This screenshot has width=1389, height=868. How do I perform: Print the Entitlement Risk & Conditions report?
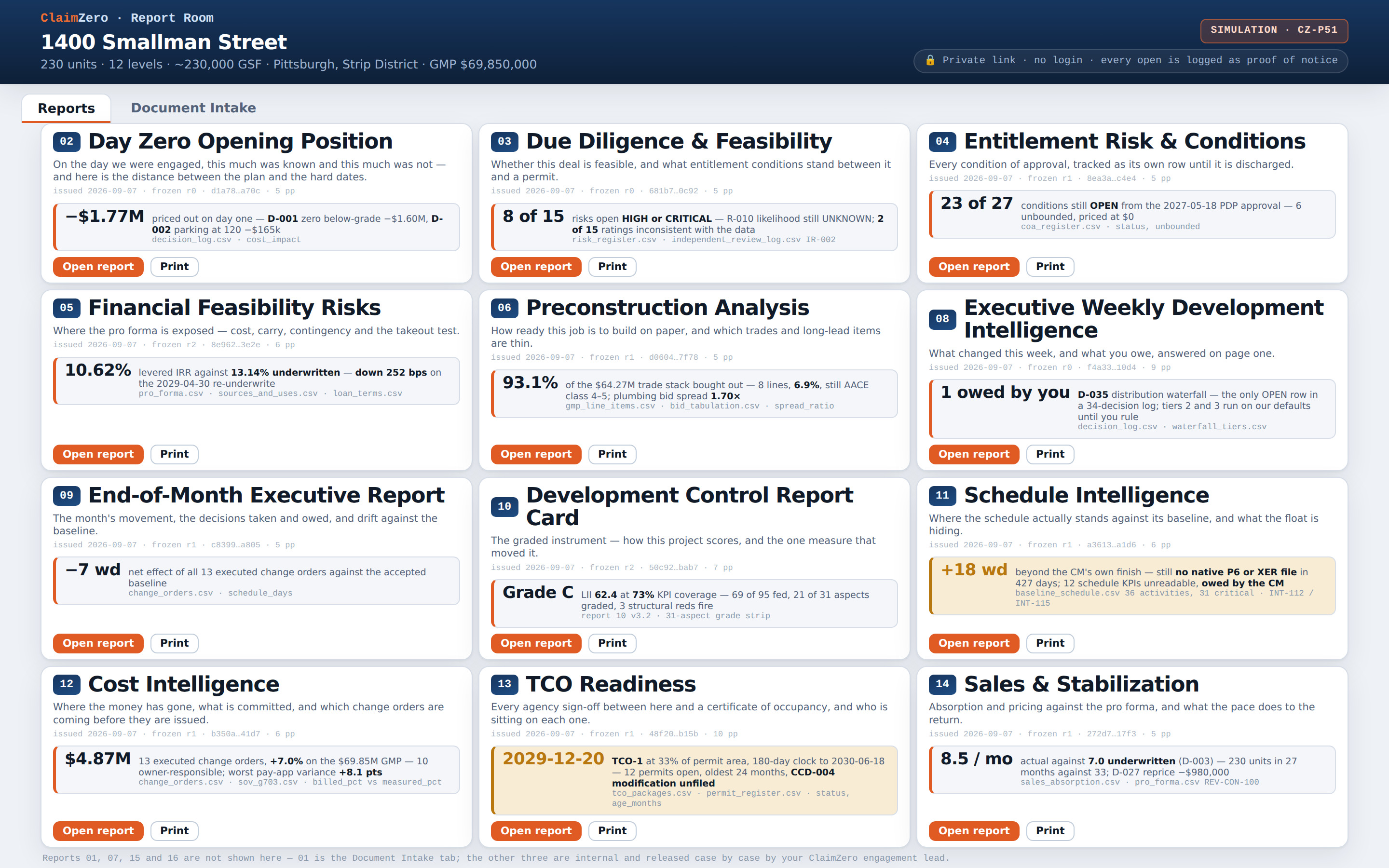click(1050, 266)
